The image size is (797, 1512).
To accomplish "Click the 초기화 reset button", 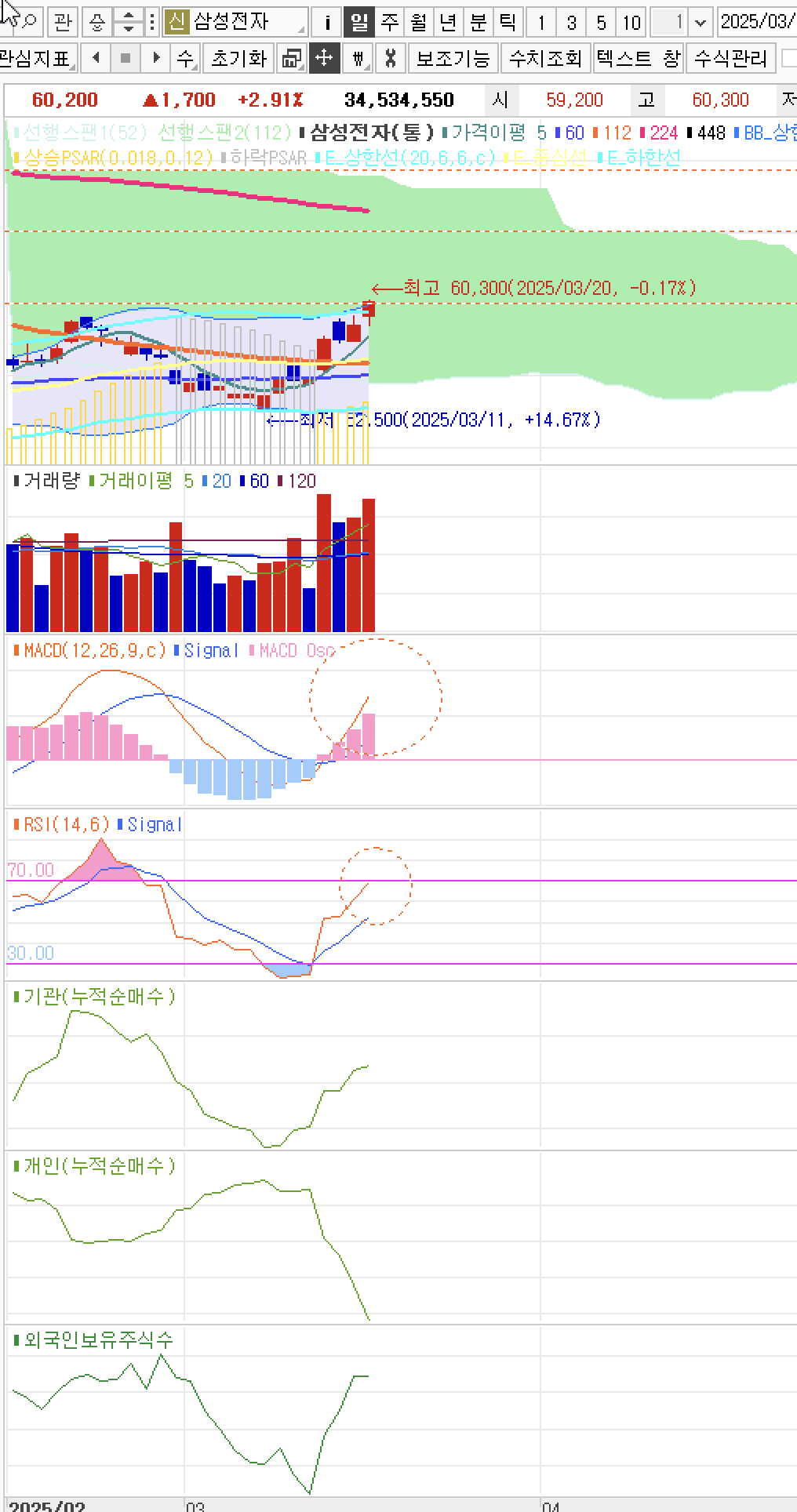I will (238, 58).
